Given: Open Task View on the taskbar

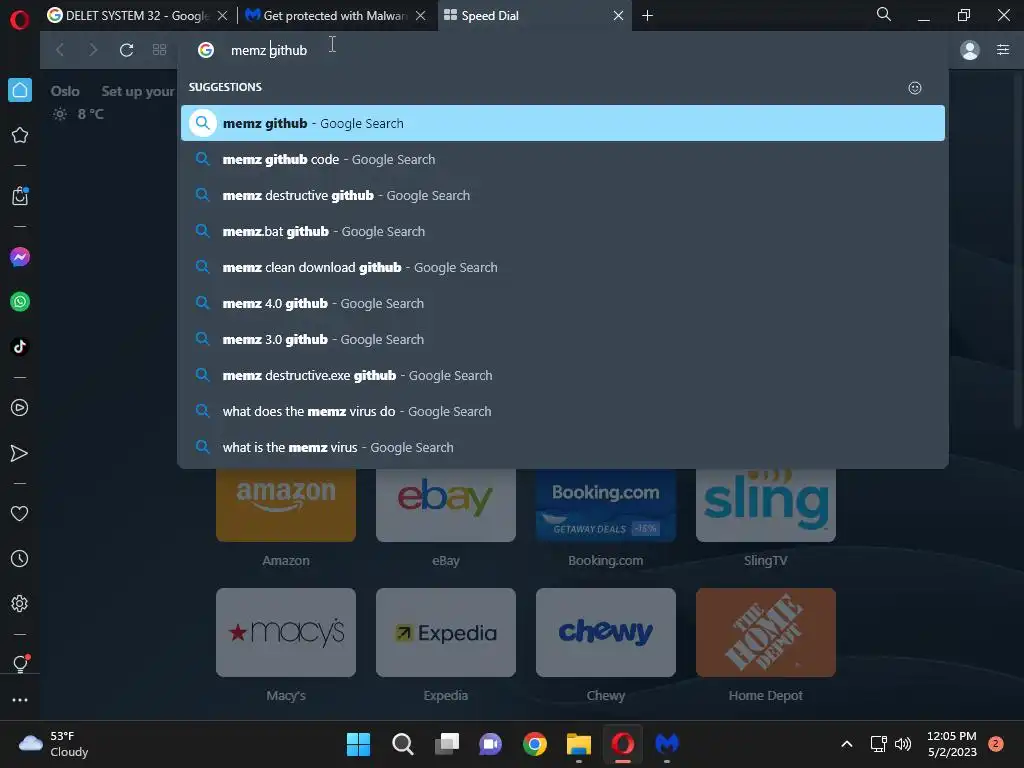Looking at the screenshot, I should 447,744.
